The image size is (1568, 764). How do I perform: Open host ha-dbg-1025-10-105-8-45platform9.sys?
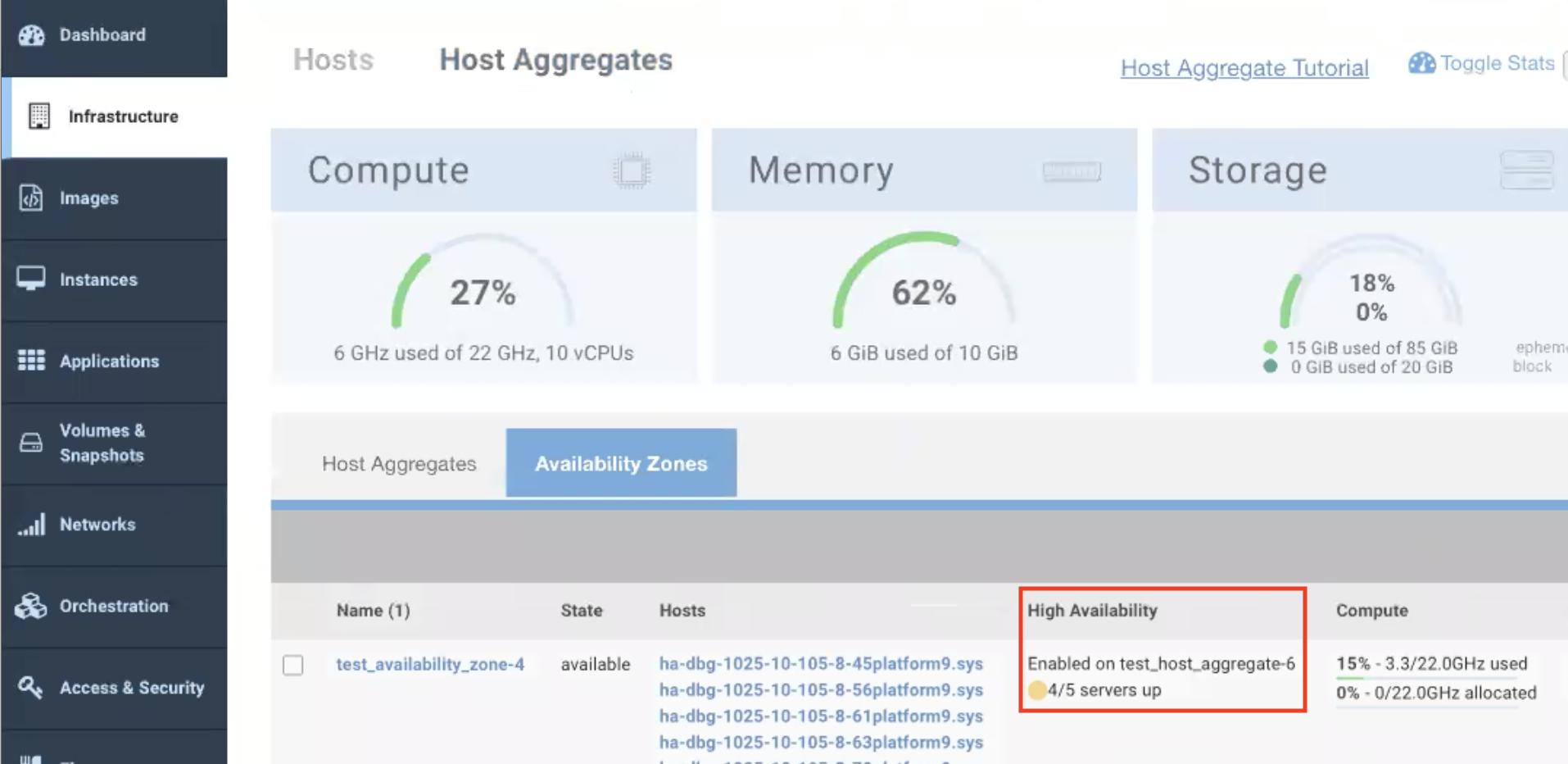820,664
